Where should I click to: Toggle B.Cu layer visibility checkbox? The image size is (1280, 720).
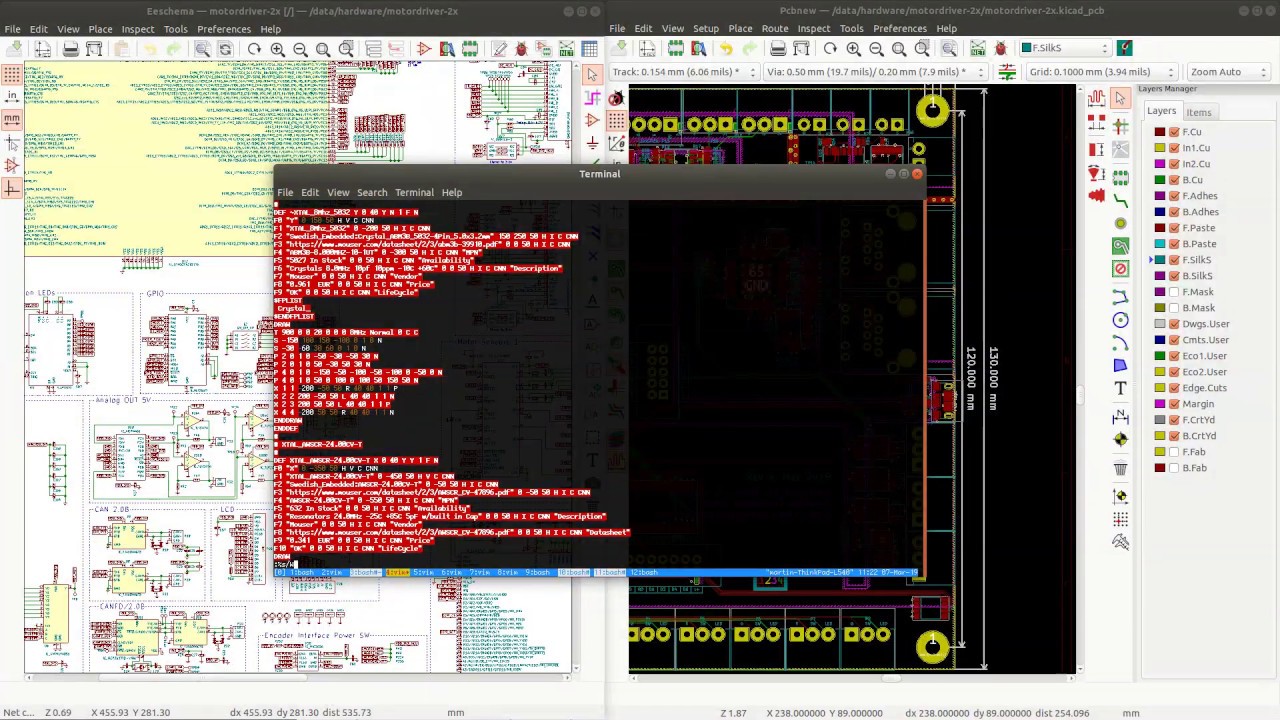point(1174,180)
